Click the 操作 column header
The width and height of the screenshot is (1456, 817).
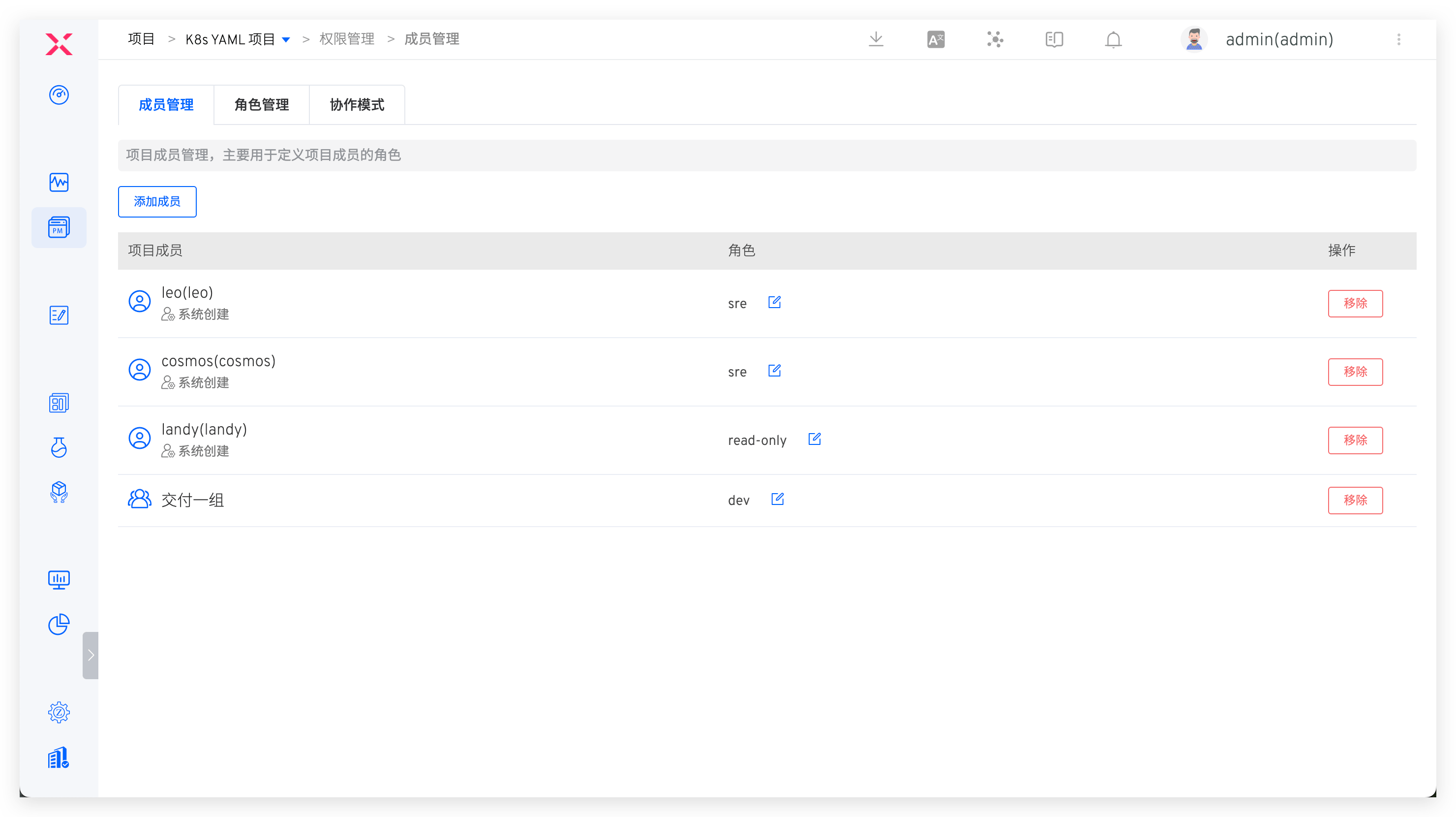click(1342, 251)
